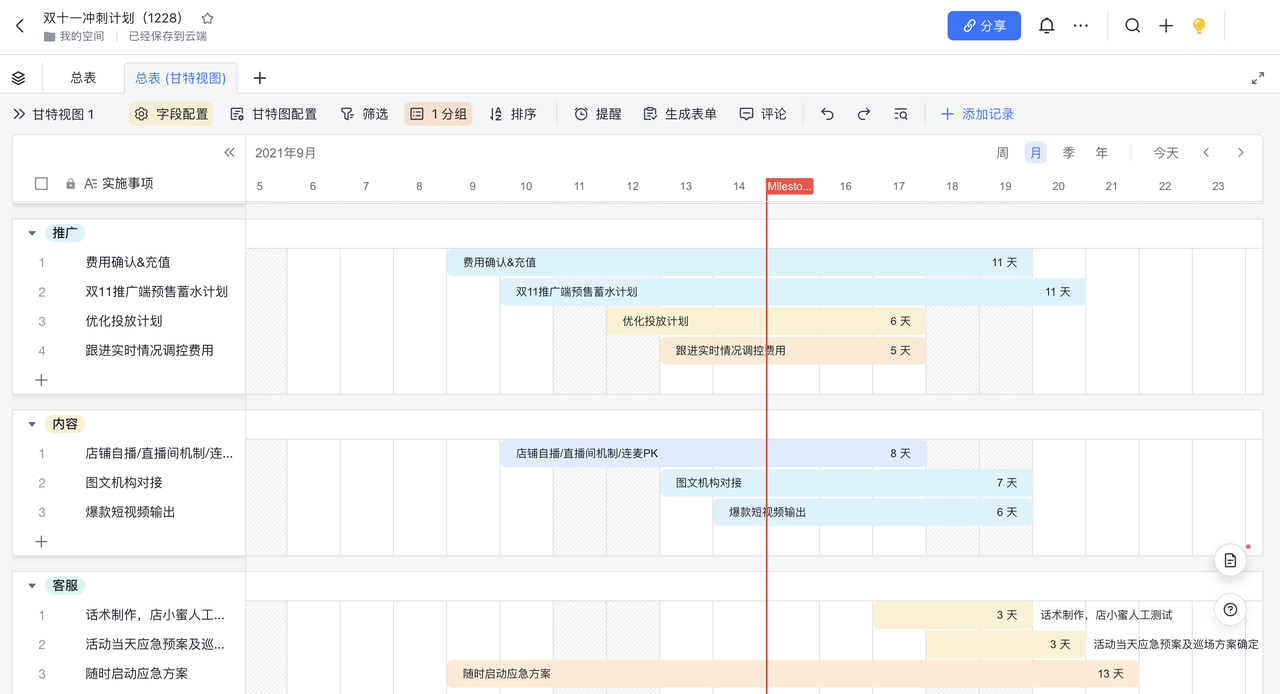Tick the select-all checkbox beside 实施事项
Screen dimensions: 1280x694
[41, 183]
